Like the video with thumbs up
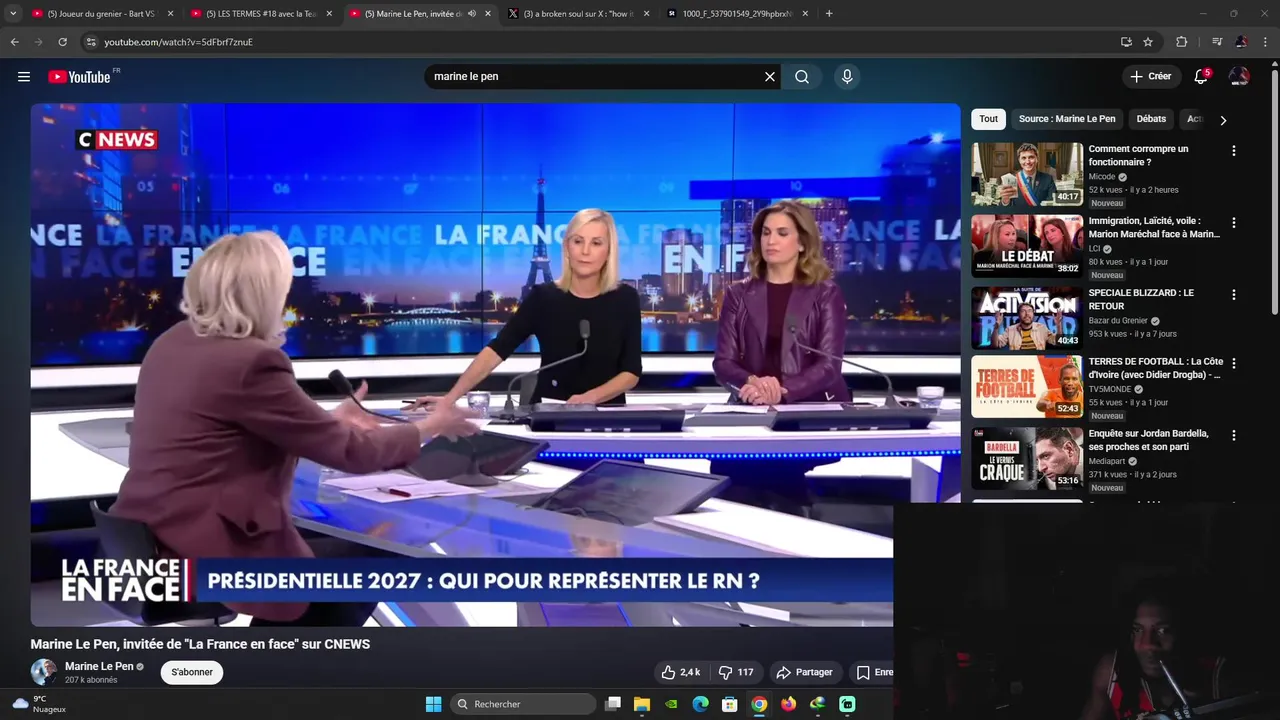The height and width of the screenshot is (720, 1280). pyautogui.click(x=681, y=672)
